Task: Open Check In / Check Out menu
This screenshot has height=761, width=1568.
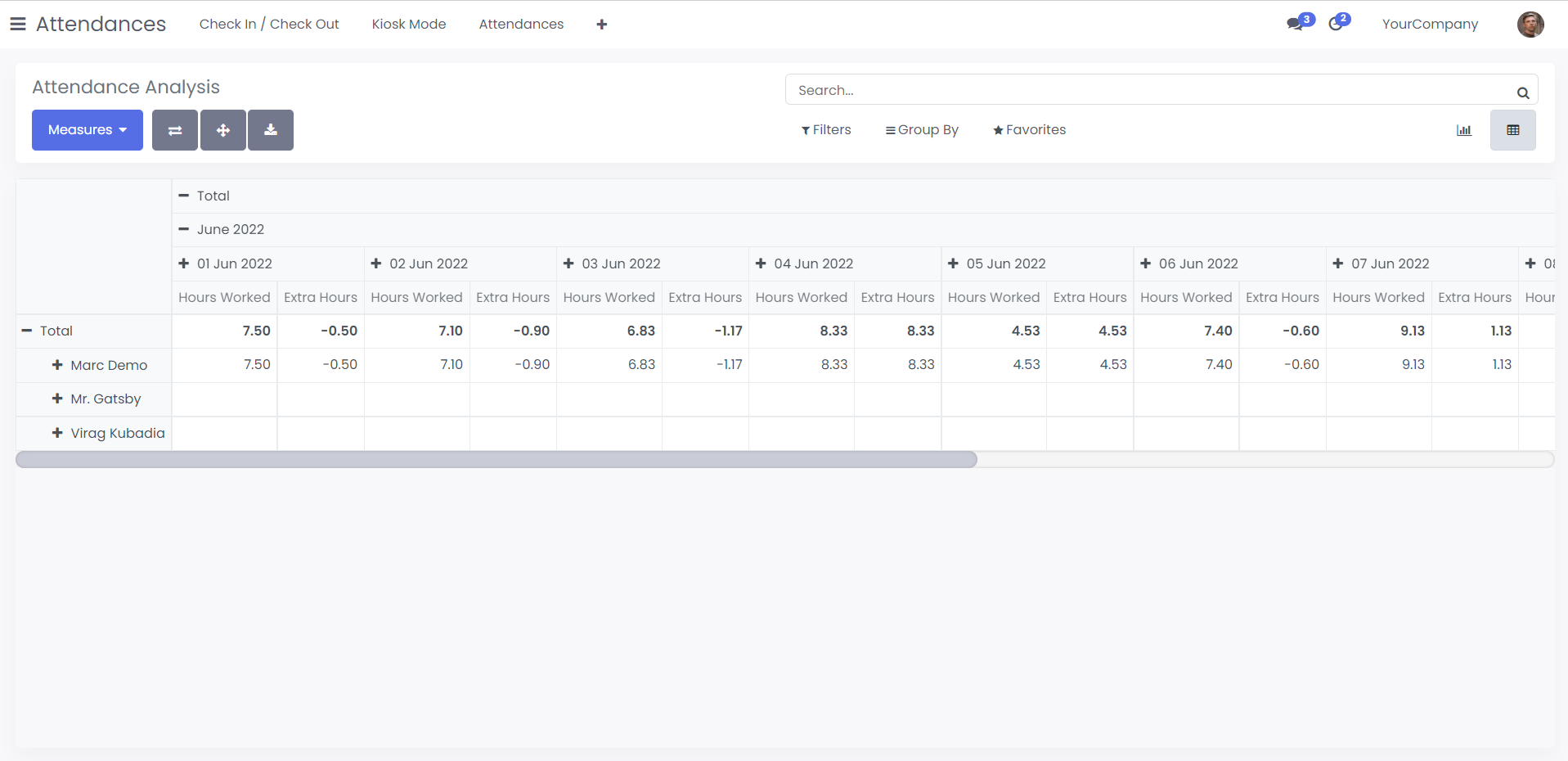Action: click(x=269, y=24)
